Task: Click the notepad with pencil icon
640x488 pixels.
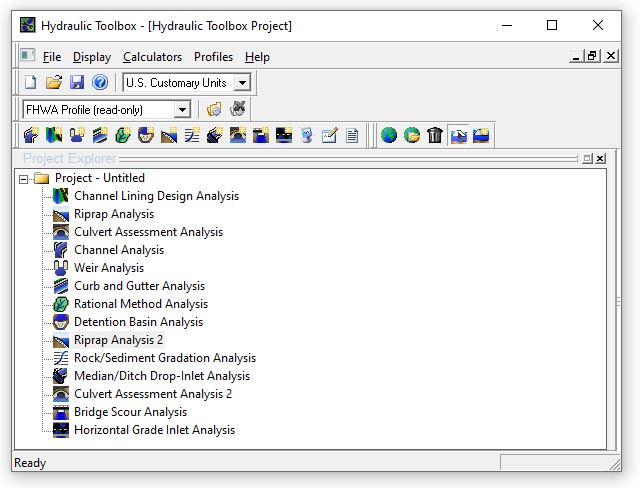Action: click(x=329, y=135)
